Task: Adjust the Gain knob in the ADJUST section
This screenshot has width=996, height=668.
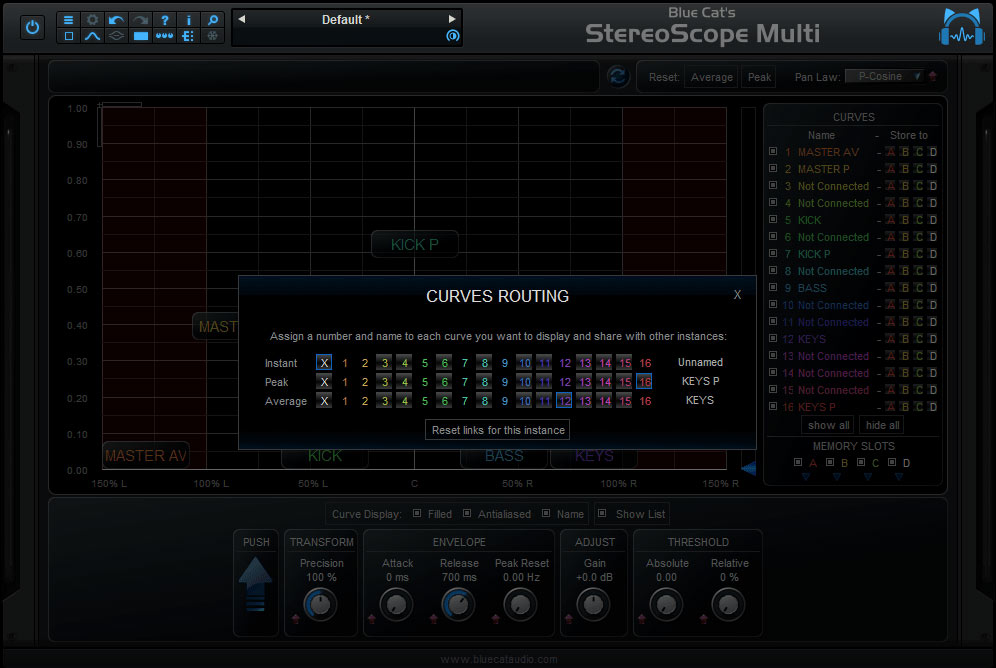Action: coord(594,604)
